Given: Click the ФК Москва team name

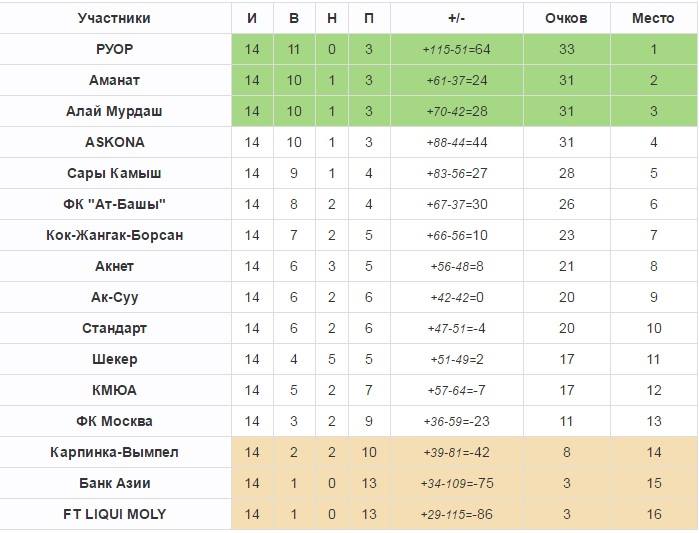Looking at the screenshot, I should pos(114,421).
